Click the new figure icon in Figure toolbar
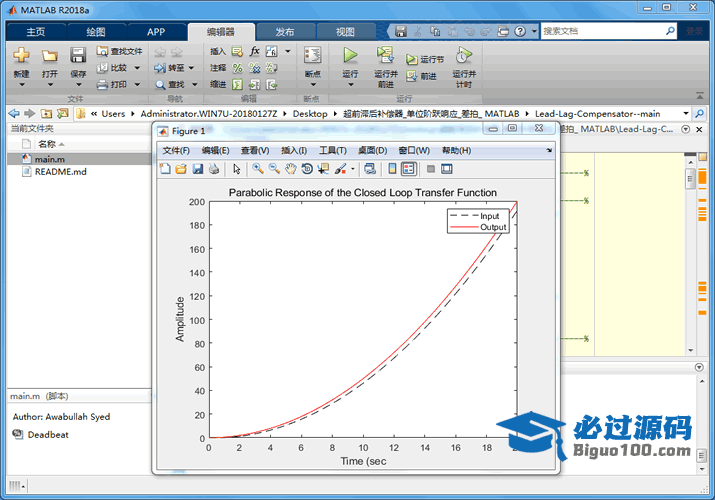The width and height of the screenshot is (715, 500). (x=165, y=169)
